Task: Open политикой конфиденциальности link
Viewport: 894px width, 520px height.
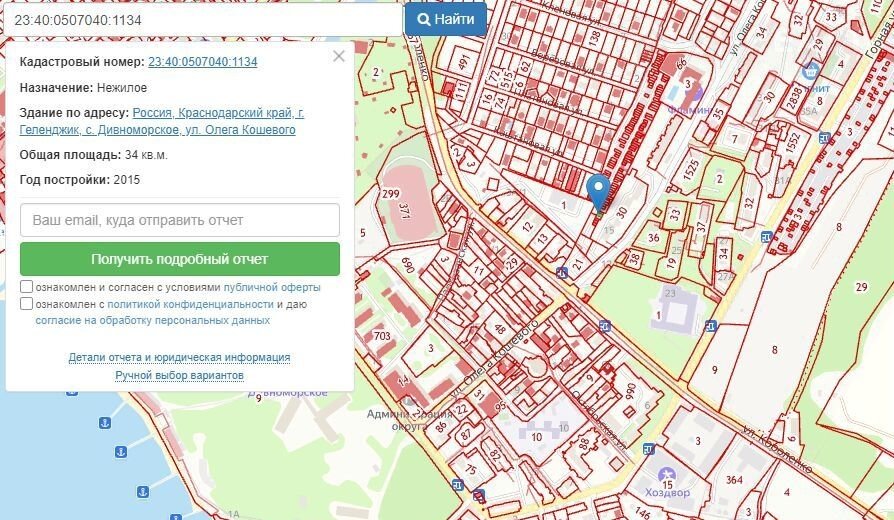Action: coord(190,304)
